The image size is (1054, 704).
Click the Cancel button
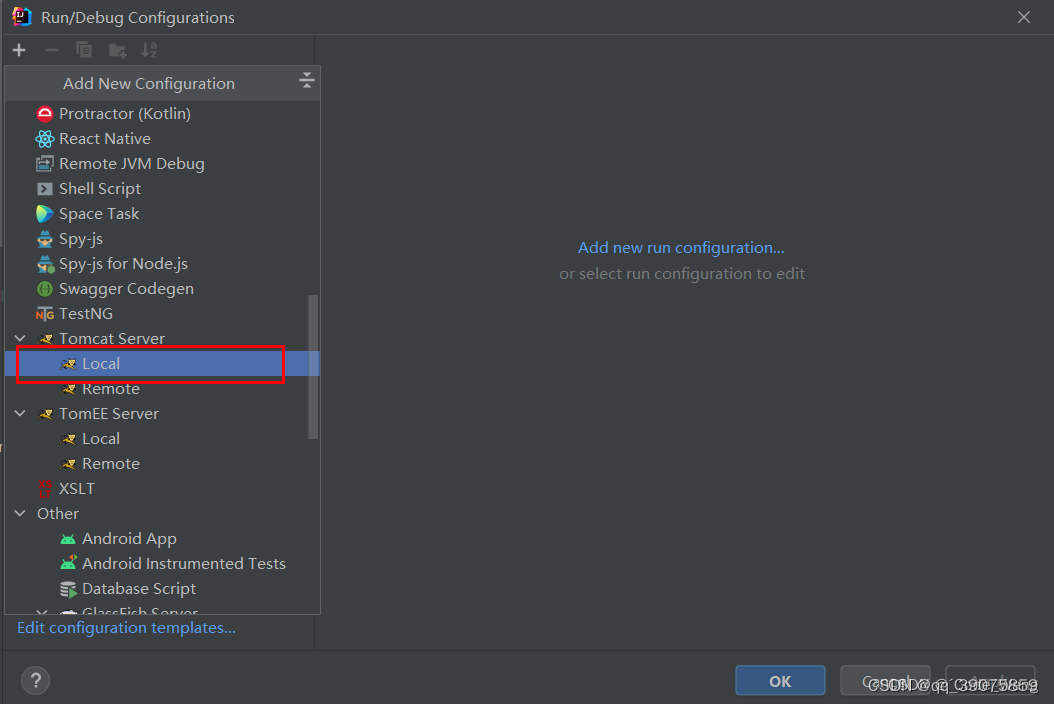click(885, 680)
